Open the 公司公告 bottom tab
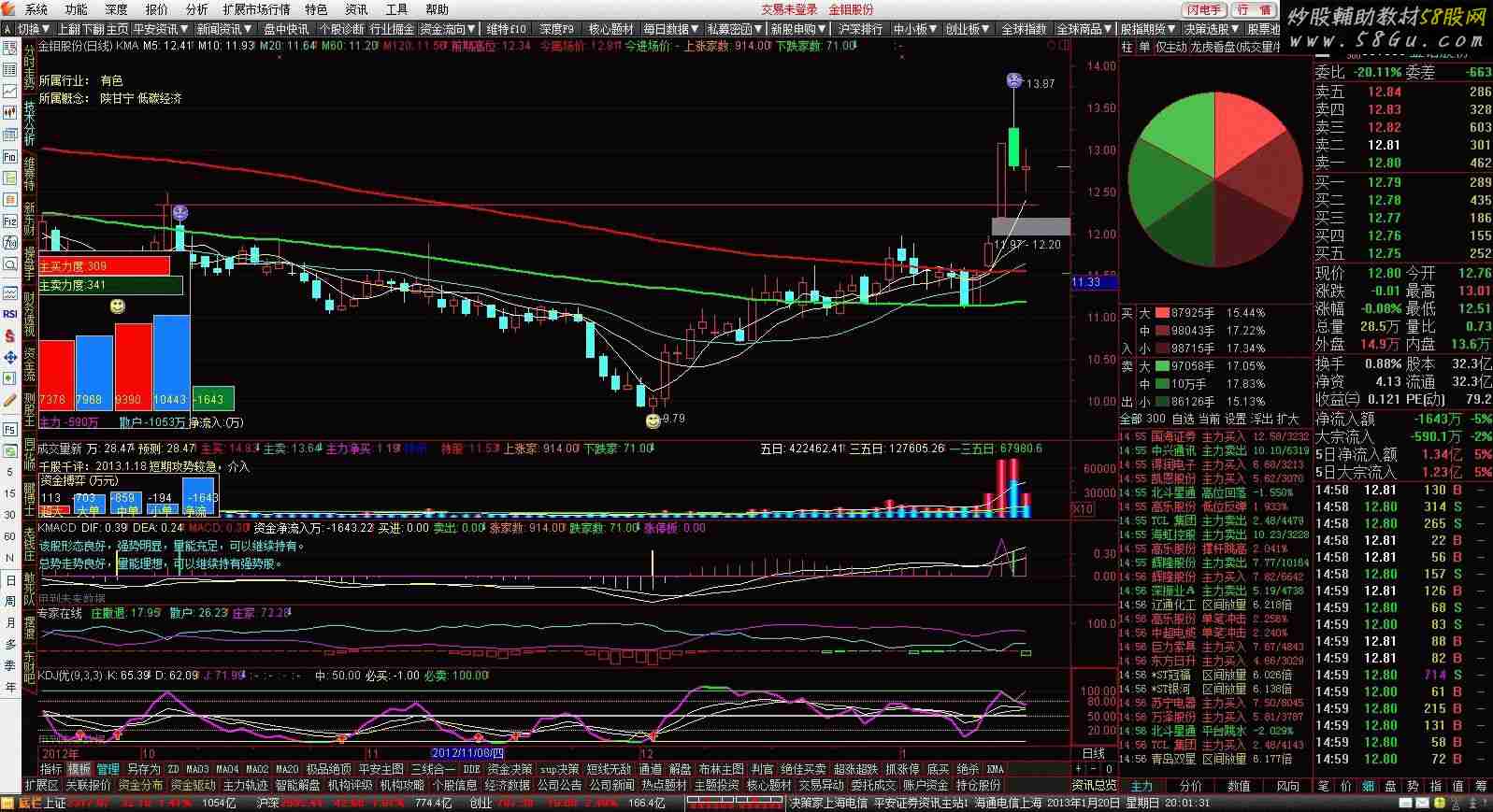Screen dimensions: 1493x812 [559, 785]
